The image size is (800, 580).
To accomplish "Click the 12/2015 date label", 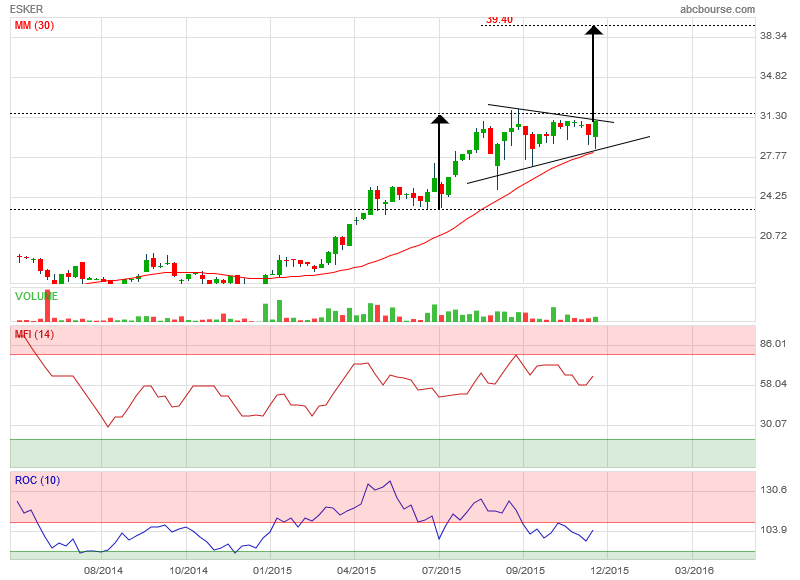I will coord(610,570).
